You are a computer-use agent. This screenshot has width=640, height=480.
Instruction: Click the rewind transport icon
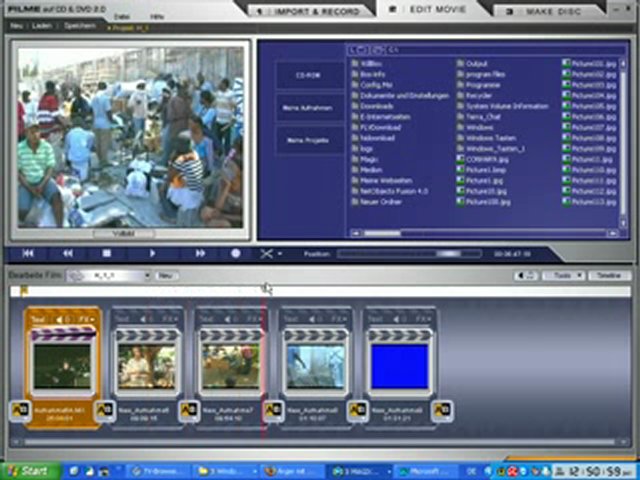pyautogui.click(x=68, y=254)
